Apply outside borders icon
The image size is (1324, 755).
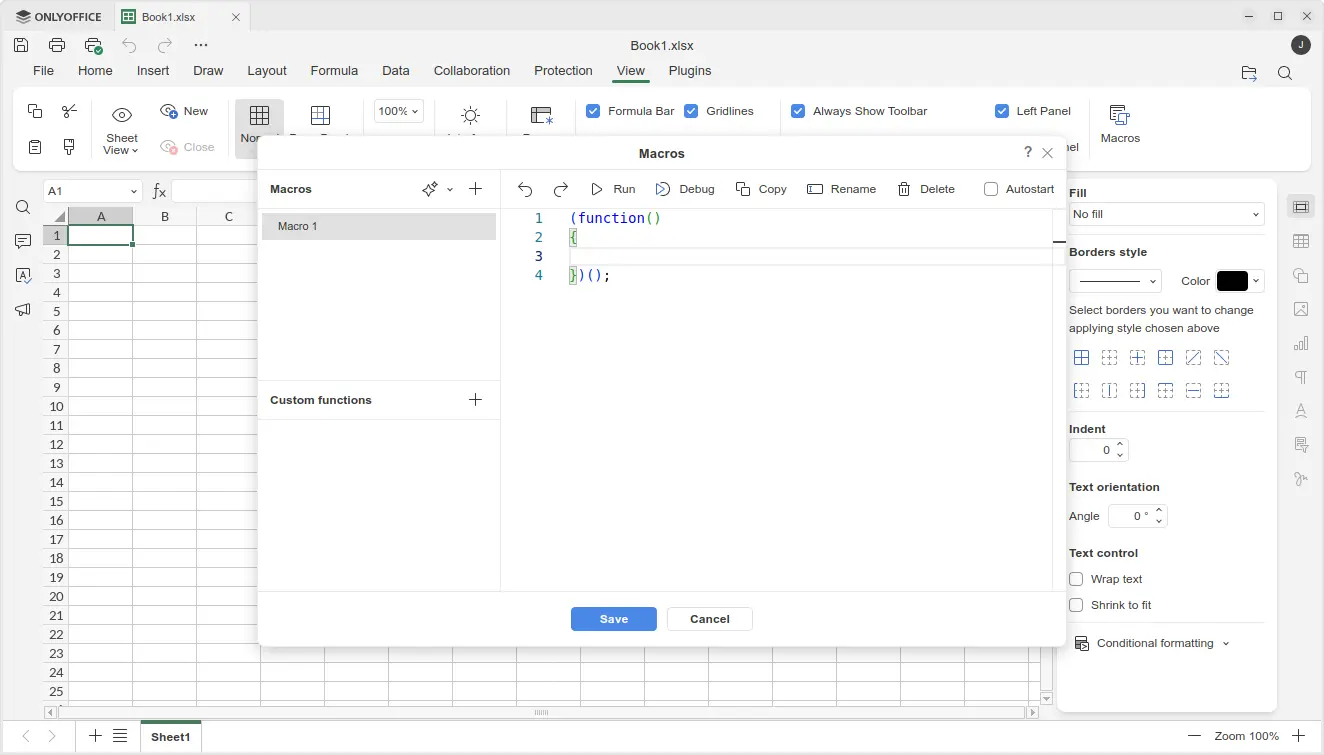(1165, 357)
